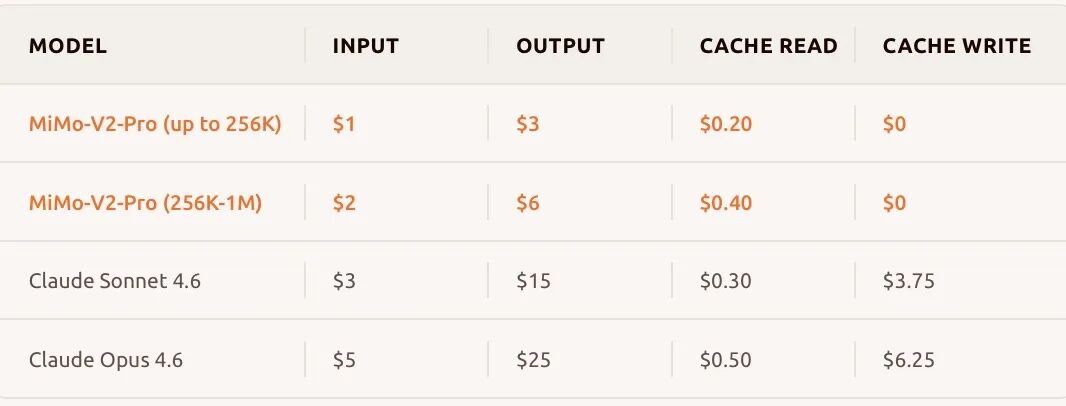Select MiMo-V2-Pro (256K-1M) model name
This screenshot has height=406, width=1066.
click(145, 203)
